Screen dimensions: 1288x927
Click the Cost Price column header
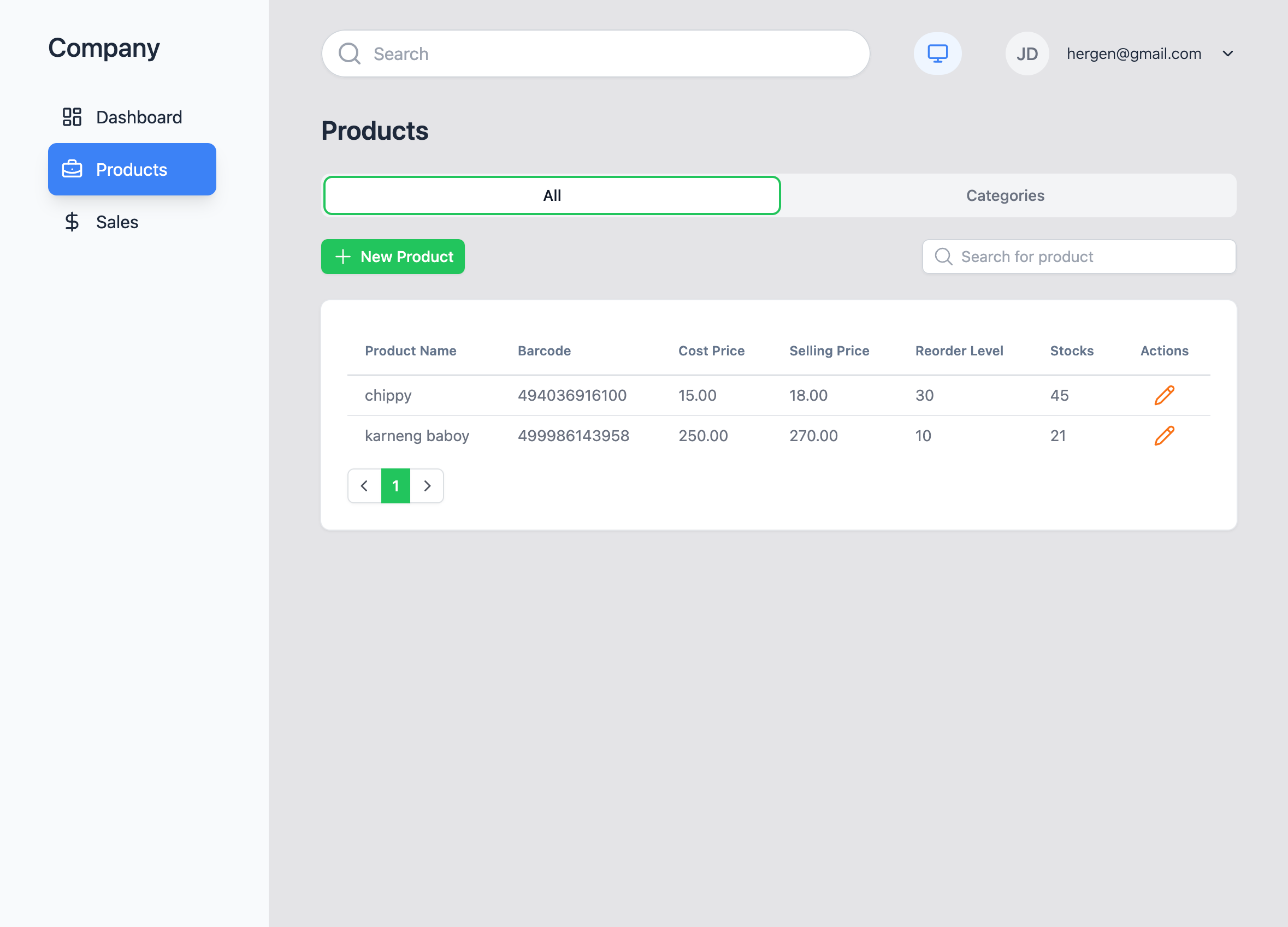(711, 351)
